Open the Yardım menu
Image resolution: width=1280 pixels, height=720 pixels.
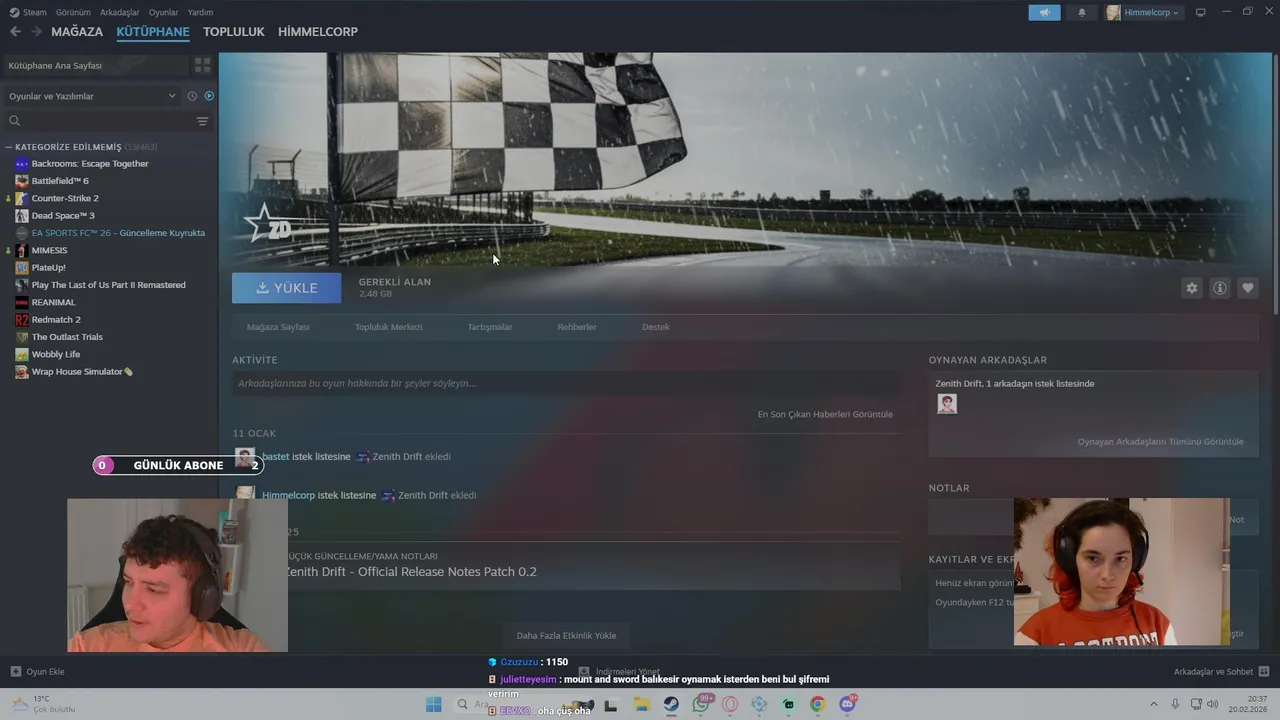pos(200,12)
